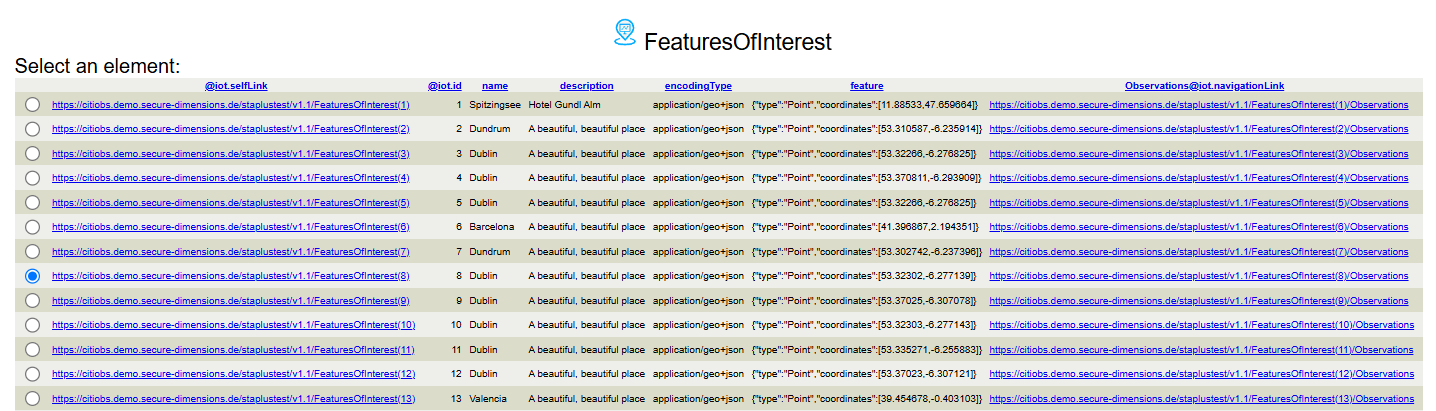Open the FeaturesOfInterest(1) self link

(231, 104)
